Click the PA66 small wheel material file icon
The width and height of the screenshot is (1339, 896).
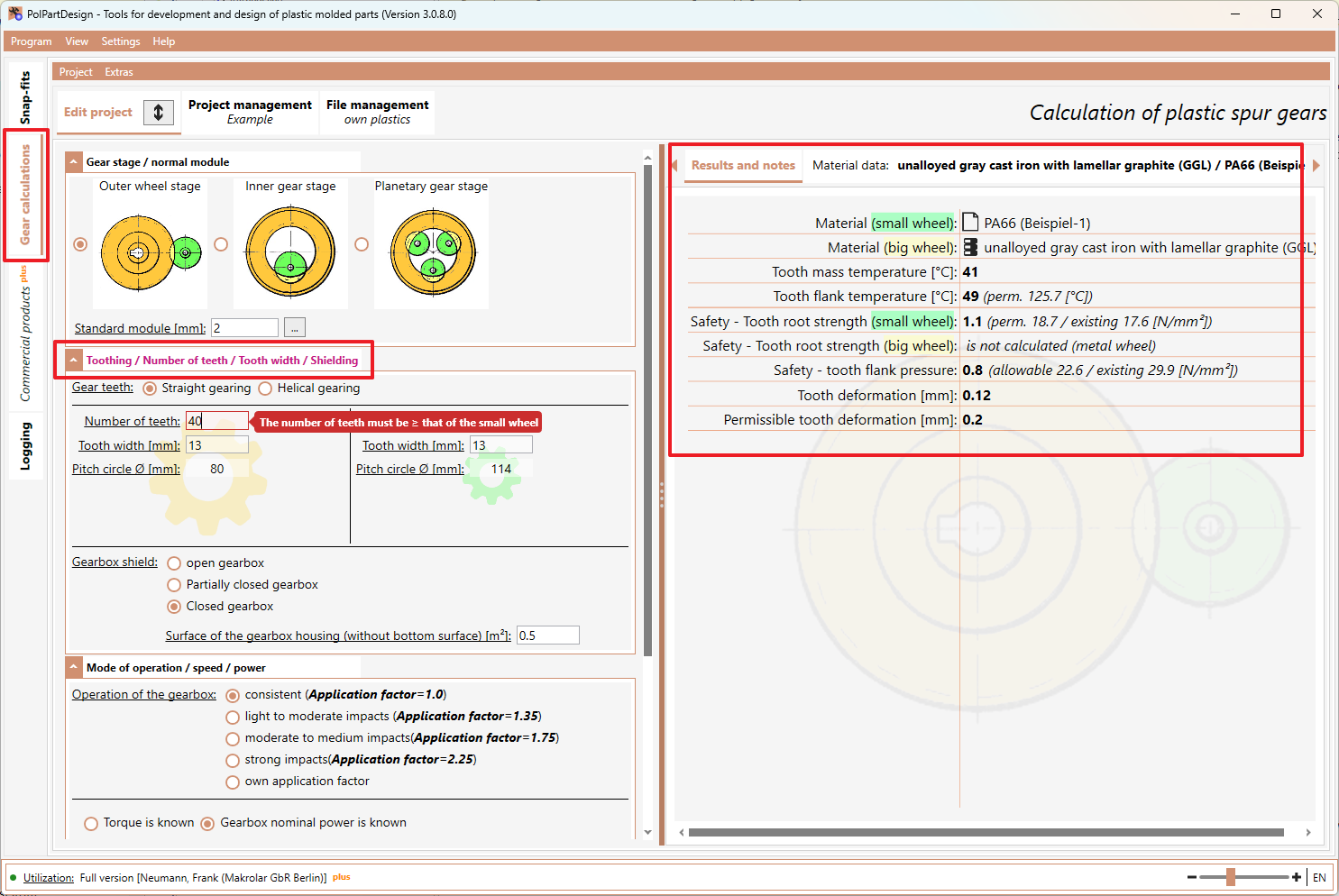tap(970, 223)
